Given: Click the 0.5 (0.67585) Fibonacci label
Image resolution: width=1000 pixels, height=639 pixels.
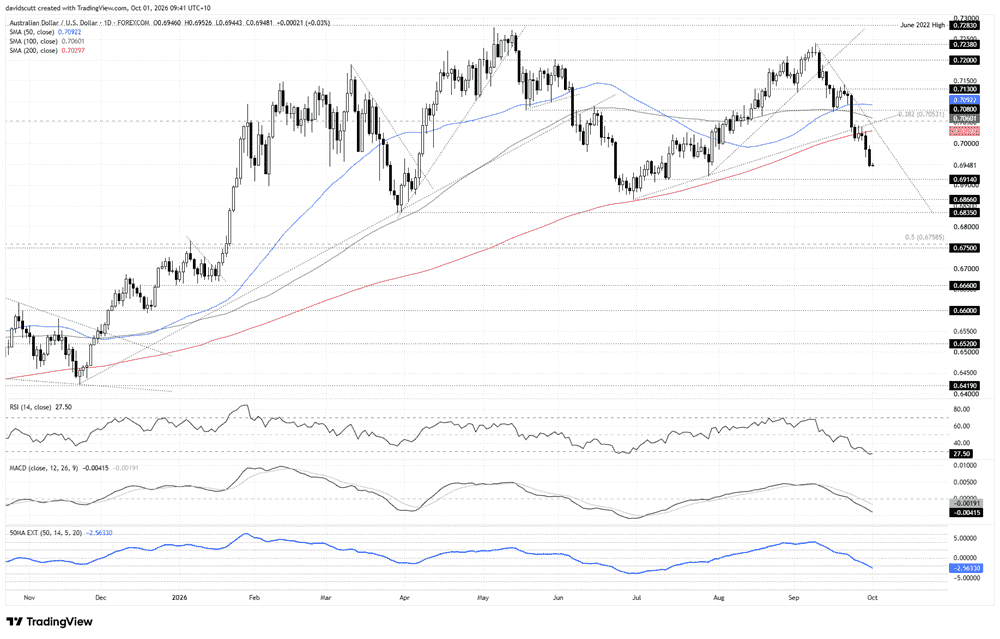Looking at the screenshot, I should 925,237.
